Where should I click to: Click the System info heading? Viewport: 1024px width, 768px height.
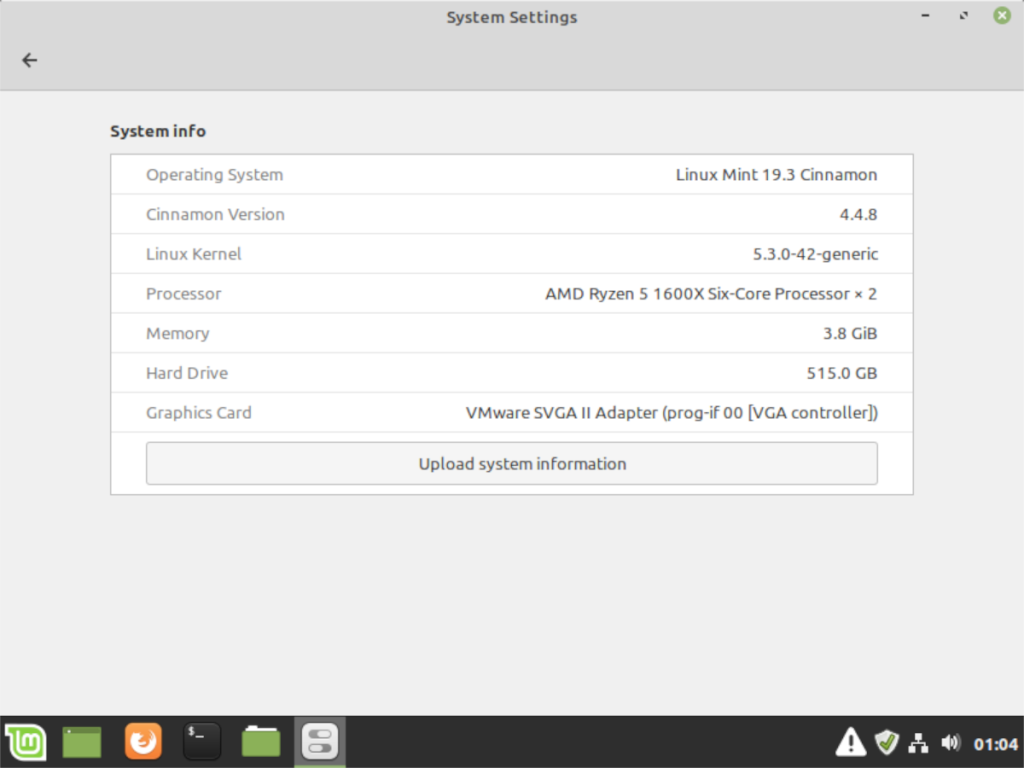[157, 131]
